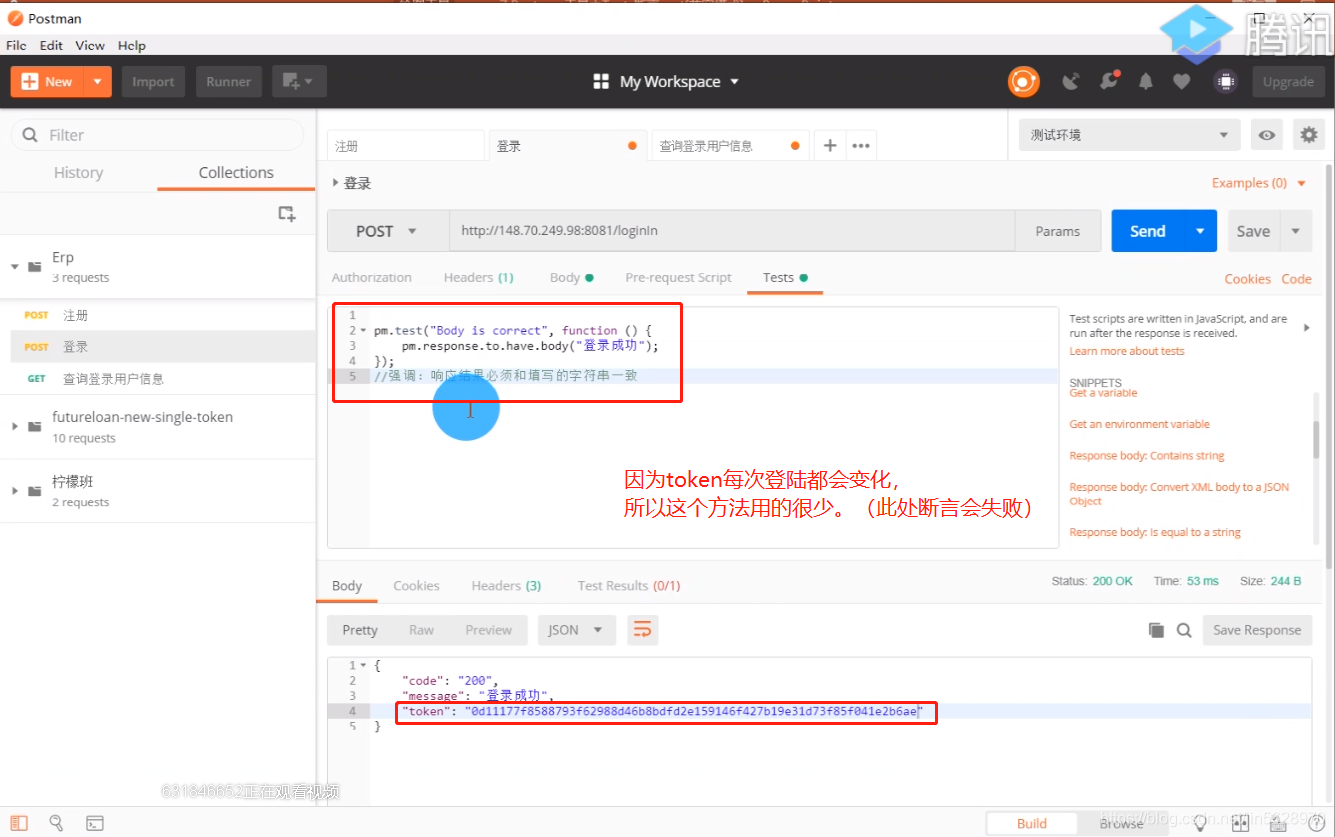Open the response Cookies tab
Screen dimensions: 1335x837
pyautogui.click(x=416, y=586)
